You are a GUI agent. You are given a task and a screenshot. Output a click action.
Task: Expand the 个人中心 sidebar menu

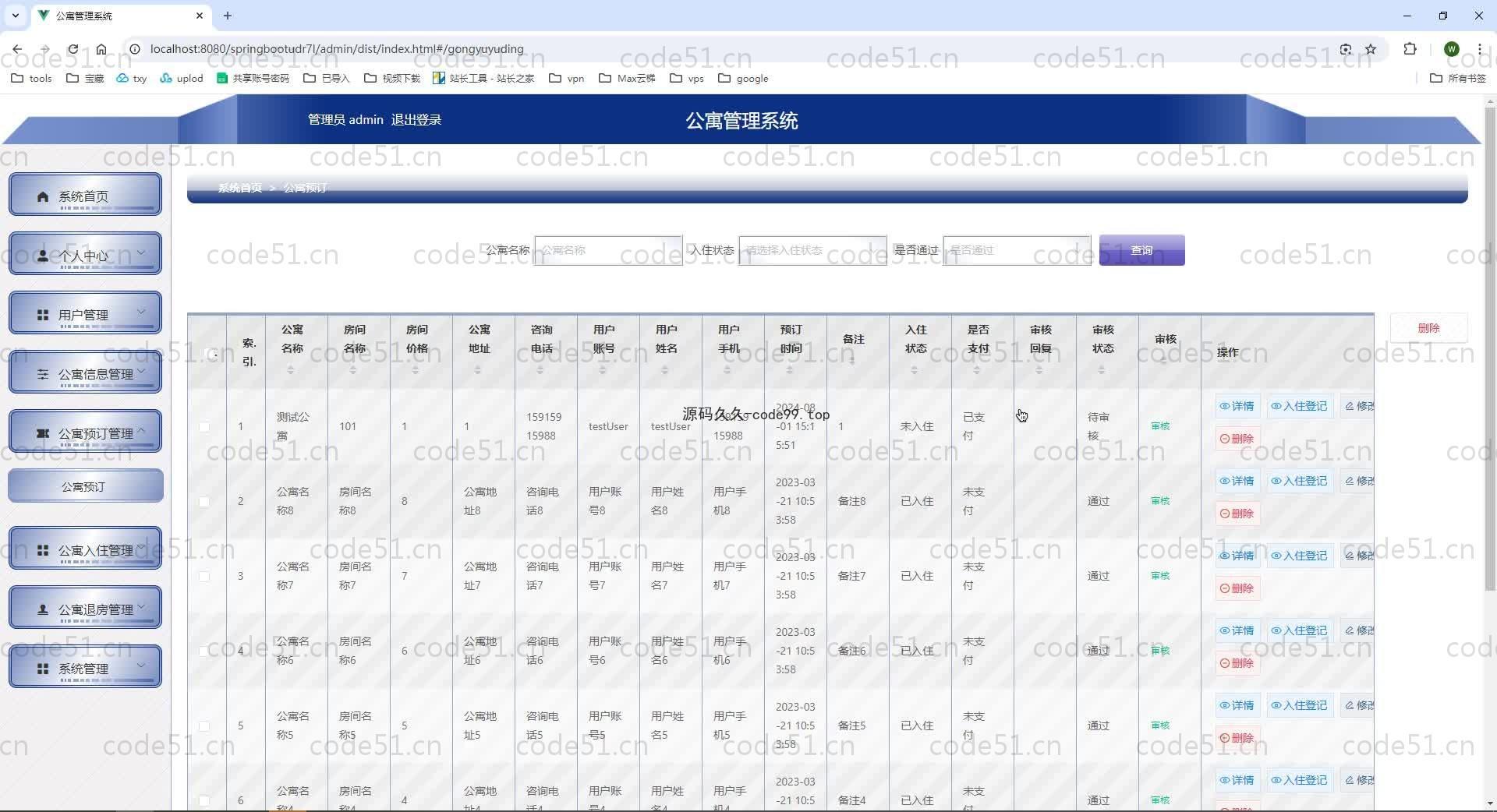pyautogui.click(x=85, y=254)
